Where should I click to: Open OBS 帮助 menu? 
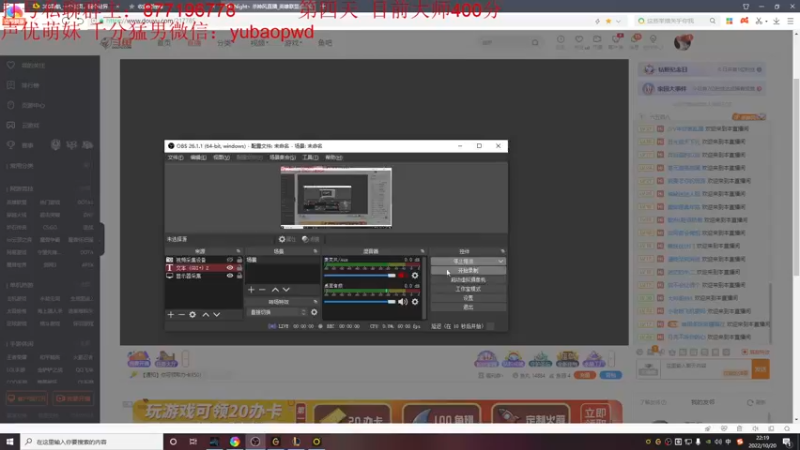coord(334,158)
